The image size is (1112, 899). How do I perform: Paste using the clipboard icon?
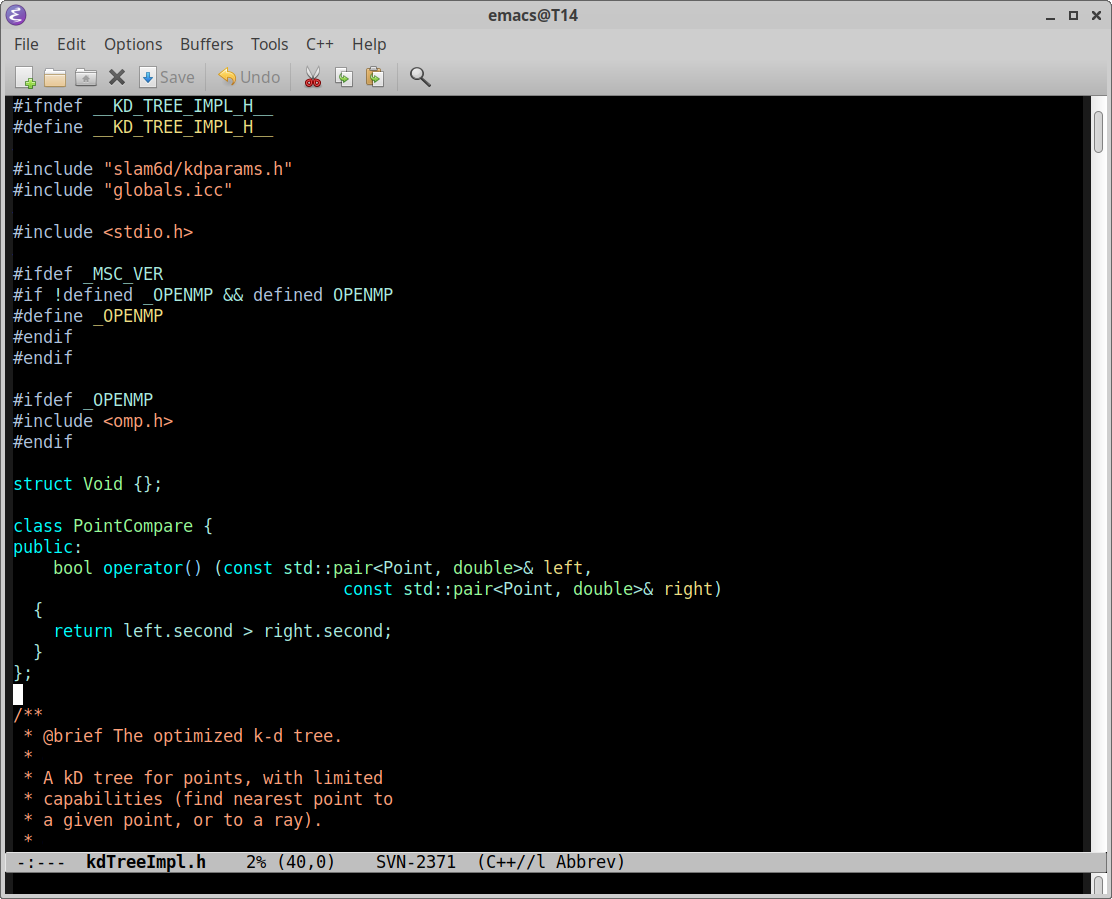375,77
